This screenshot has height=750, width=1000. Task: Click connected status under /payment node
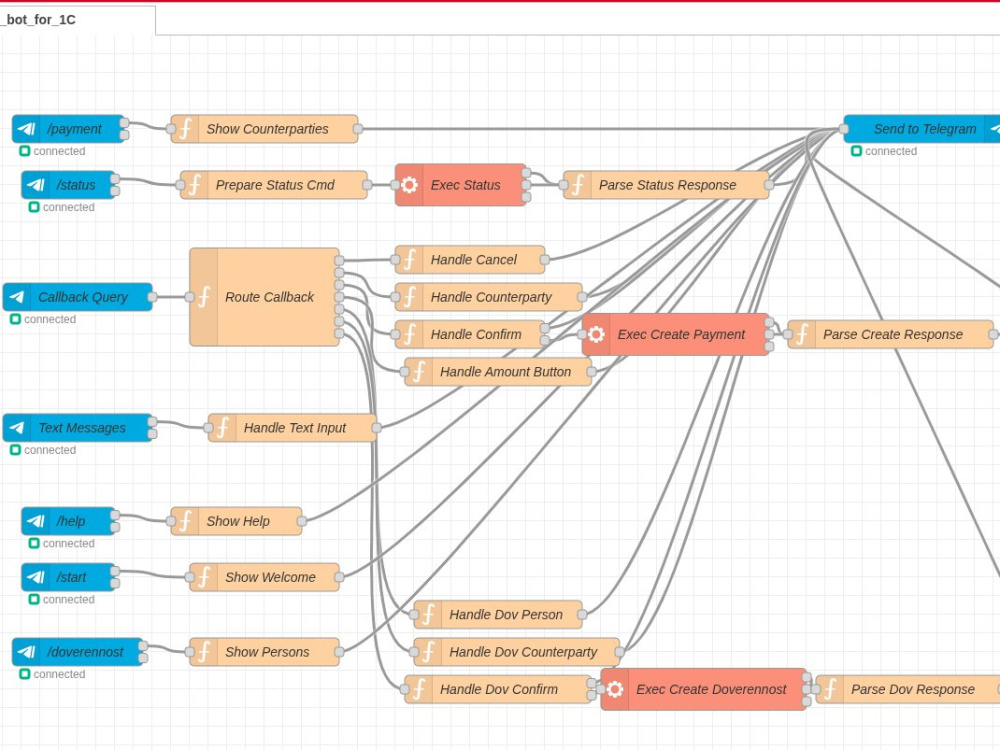pos(52,151)
